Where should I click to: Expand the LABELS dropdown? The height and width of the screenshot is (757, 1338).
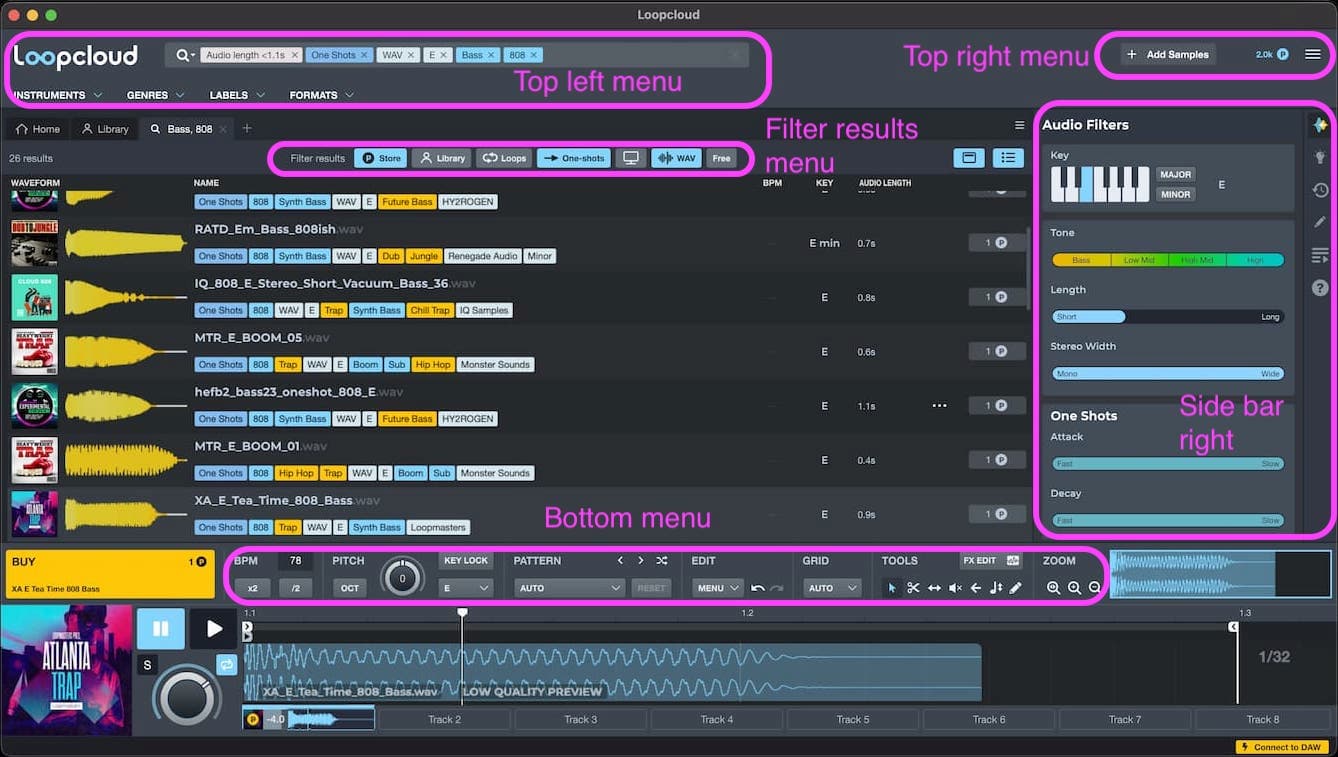(x=237, y=95)
